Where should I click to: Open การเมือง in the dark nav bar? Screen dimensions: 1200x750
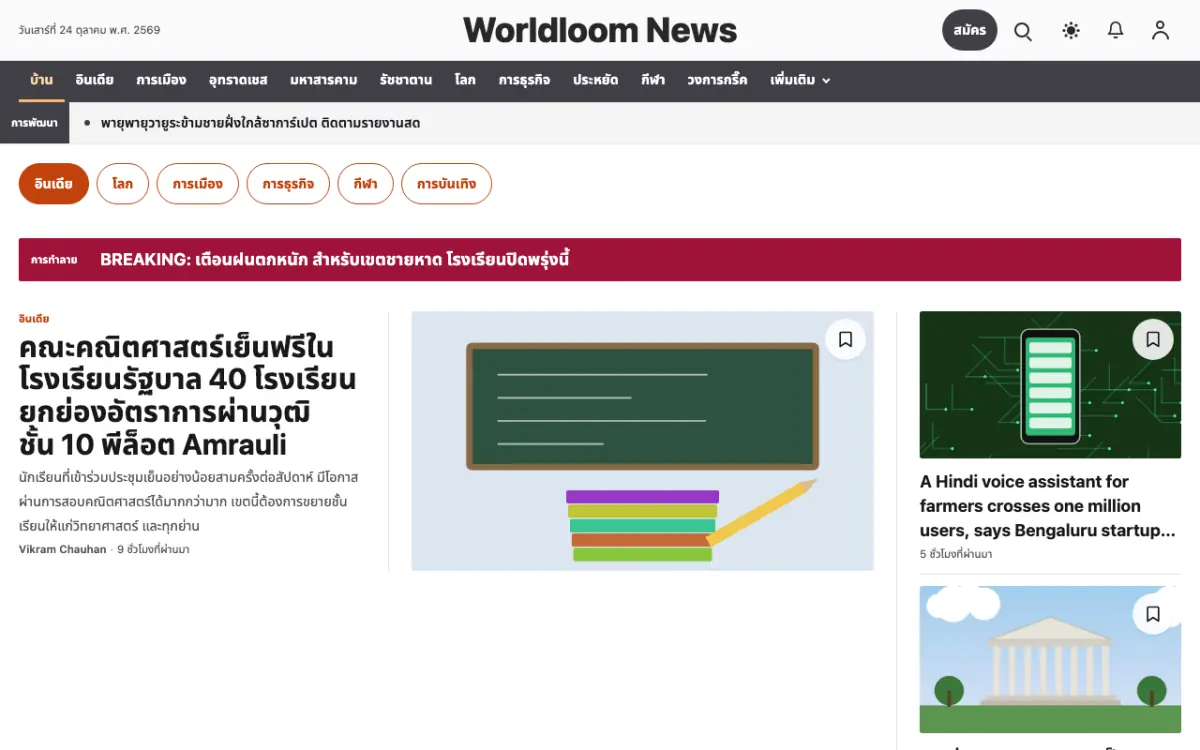pos(161,80)
